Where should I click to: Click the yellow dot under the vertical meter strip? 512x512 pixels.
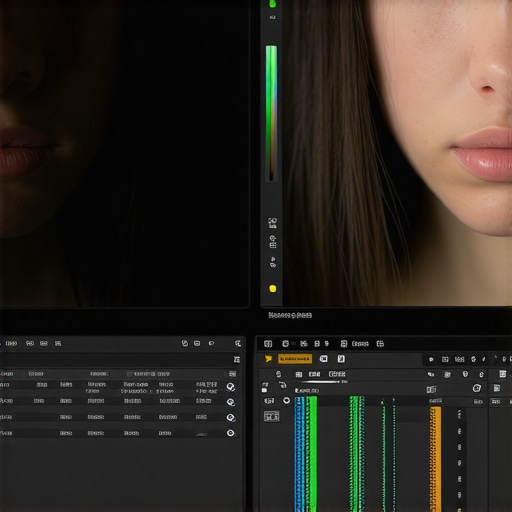click(x=272, y=289)
